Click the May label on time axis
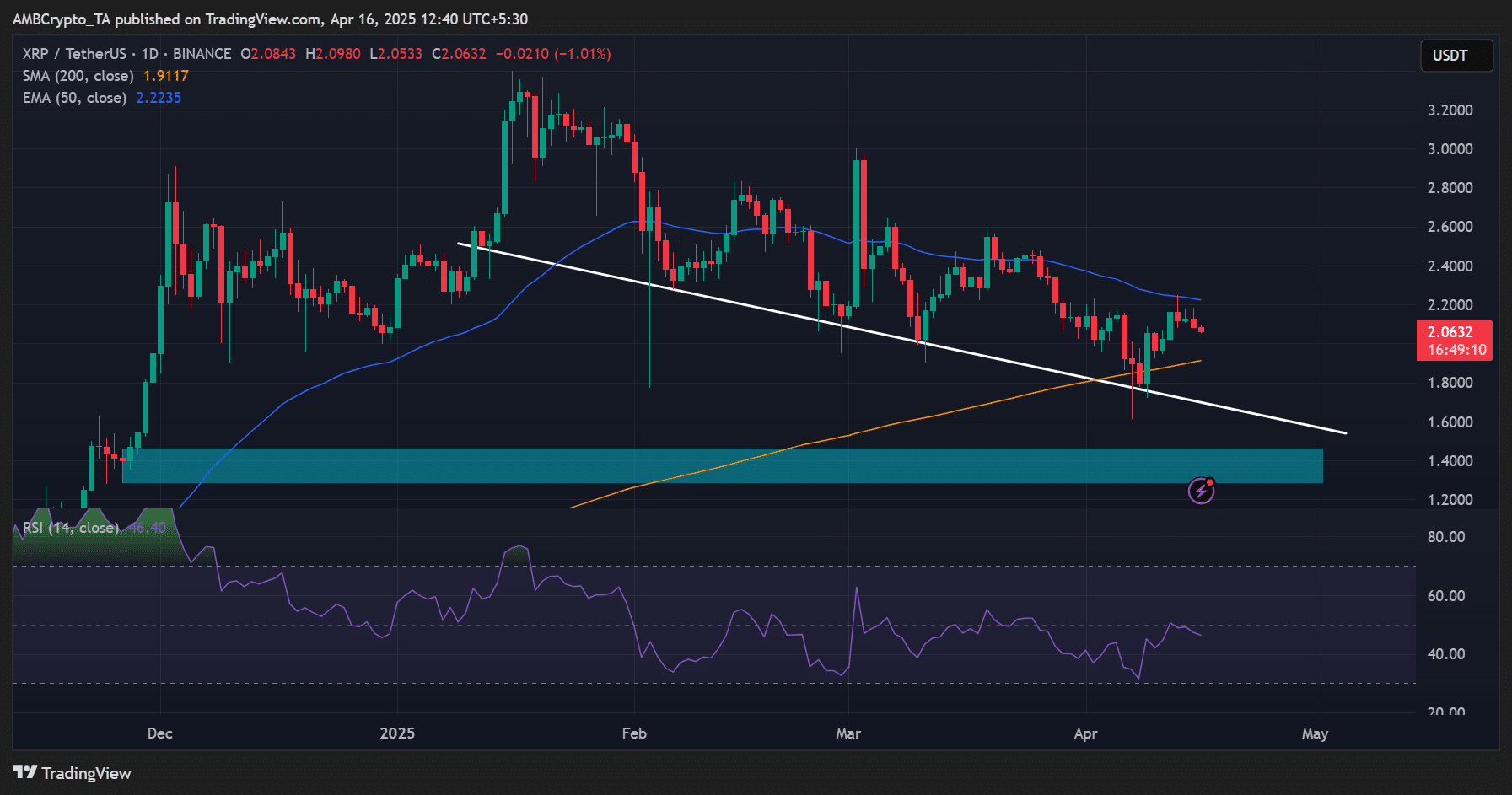This screenshot has height=795, width=1512. [1315, 733]
